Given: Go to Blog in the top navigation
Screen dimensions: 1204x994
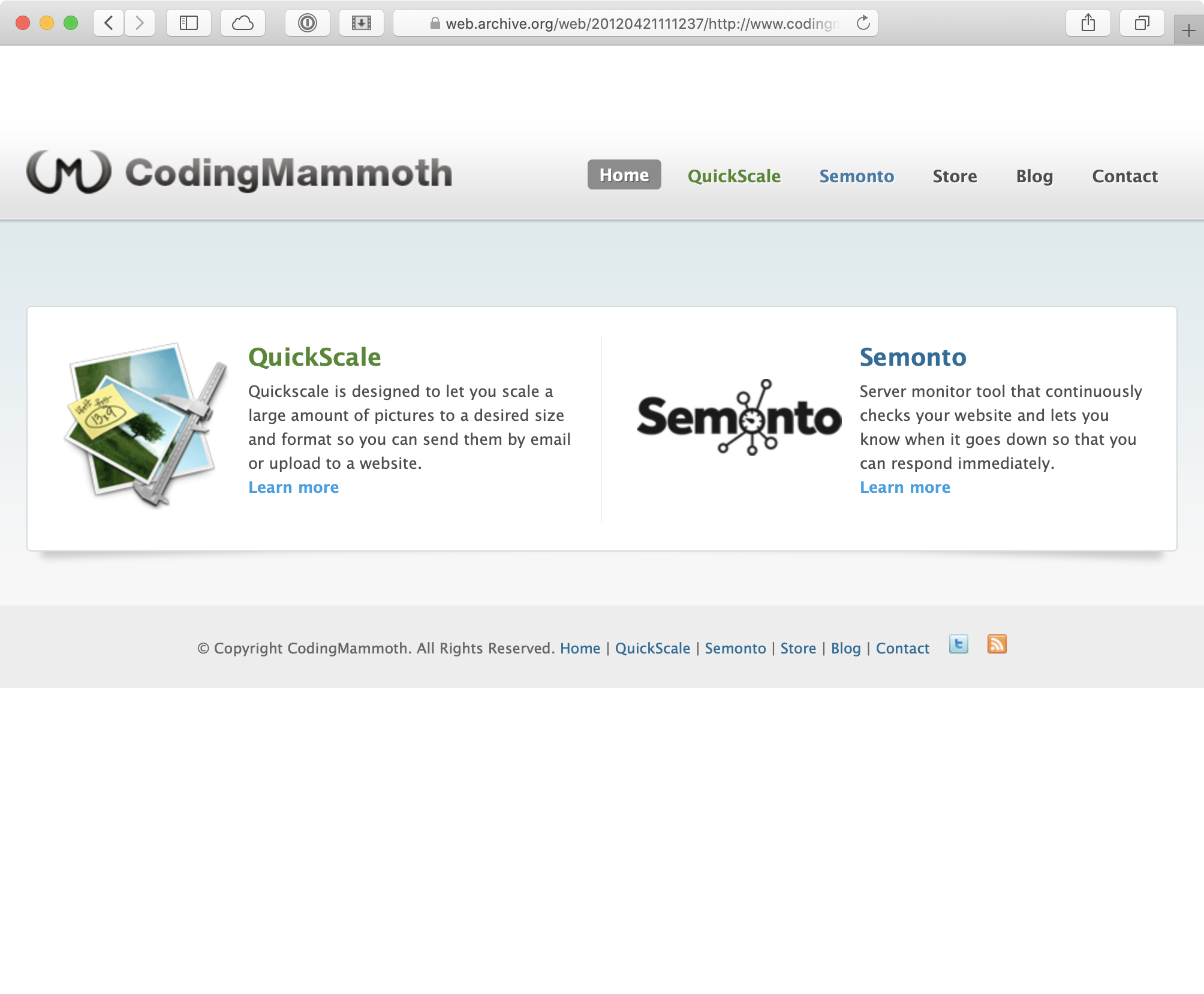Looking at the screenshot, I should pos(1034,176).
